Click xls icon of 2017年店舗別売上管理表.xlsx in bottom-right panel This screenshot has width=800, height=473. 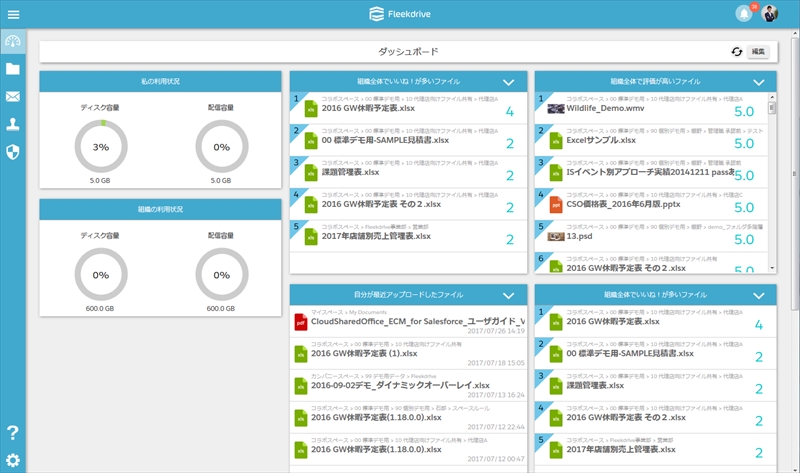click(x=556, y=450)
